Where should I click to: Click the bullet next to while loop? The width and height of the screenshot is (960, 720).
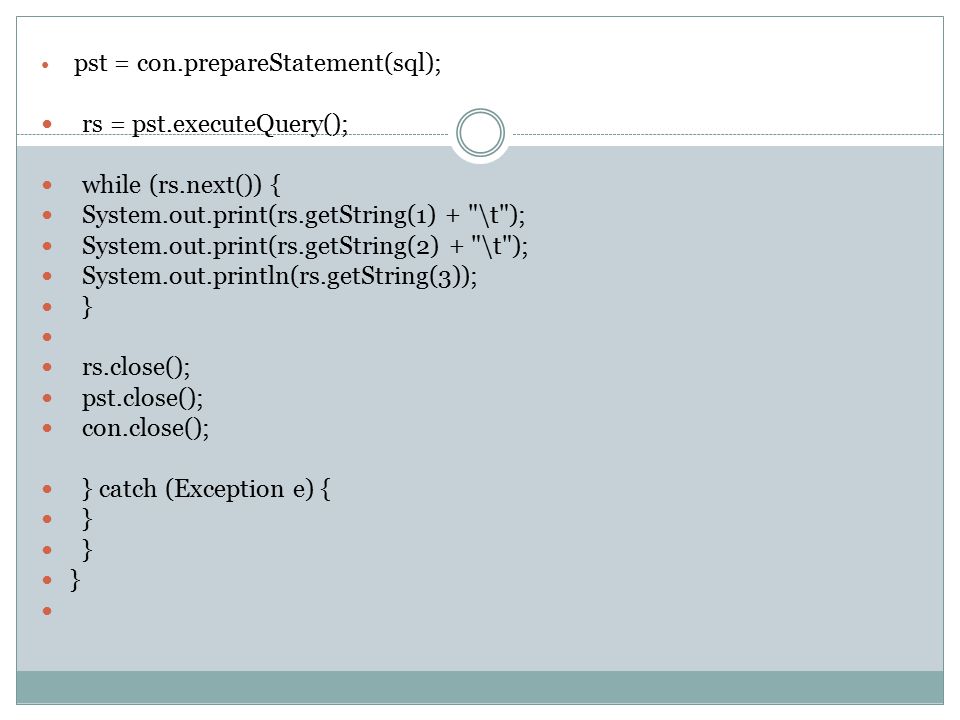click(x=47, y=185)
